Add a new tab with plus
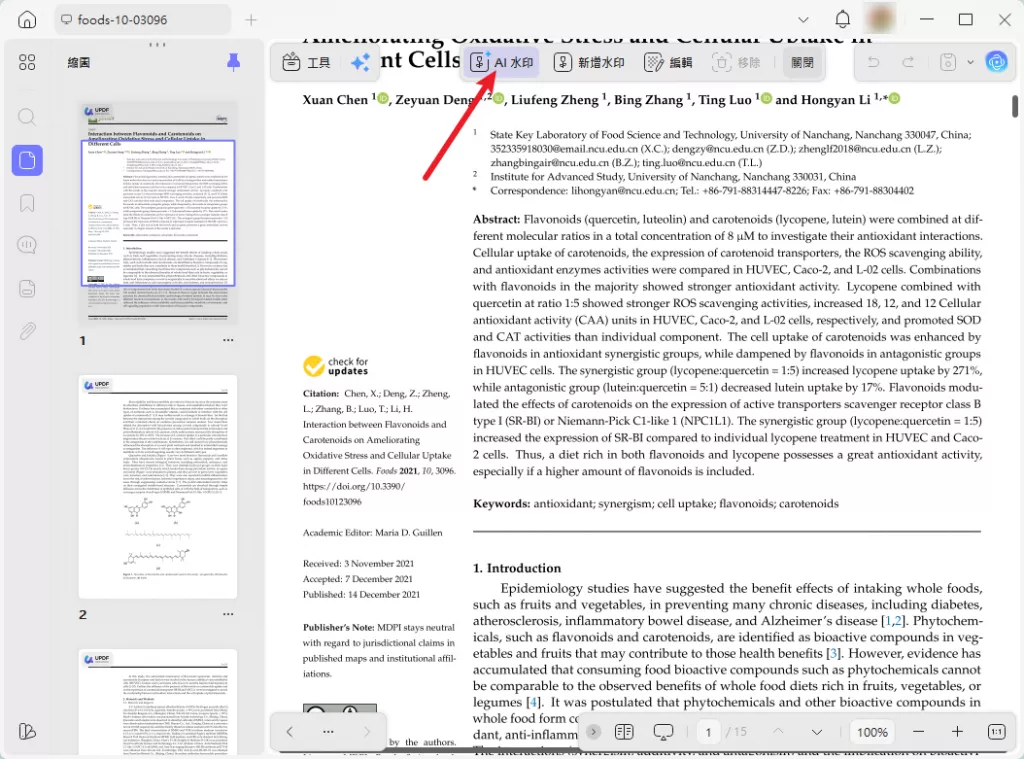Screen dimensions: 1024x759 tap(251, 20)
